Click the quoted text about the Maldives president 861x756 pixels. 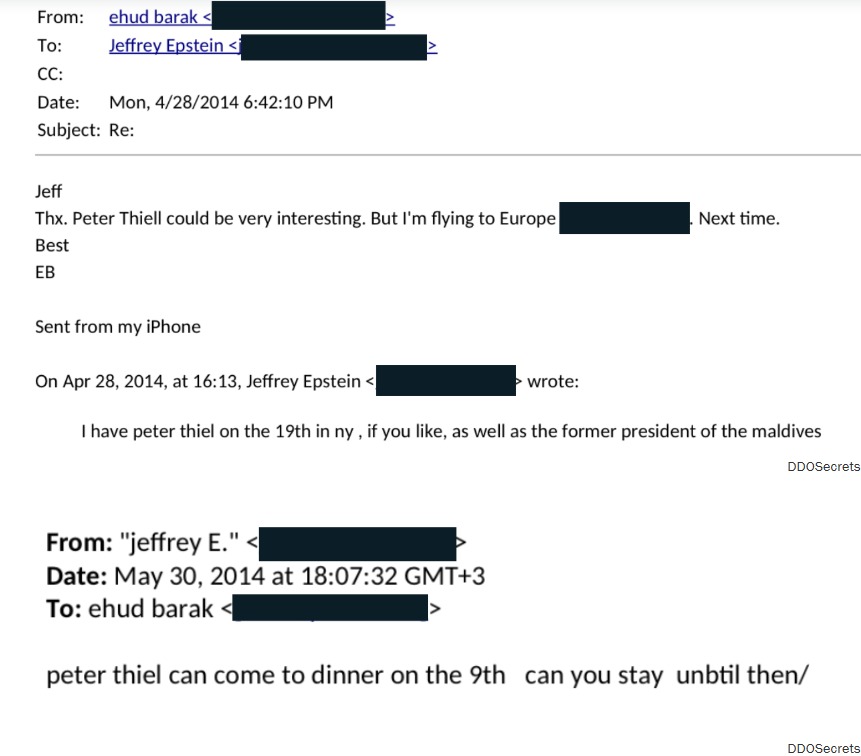(451, 432)
